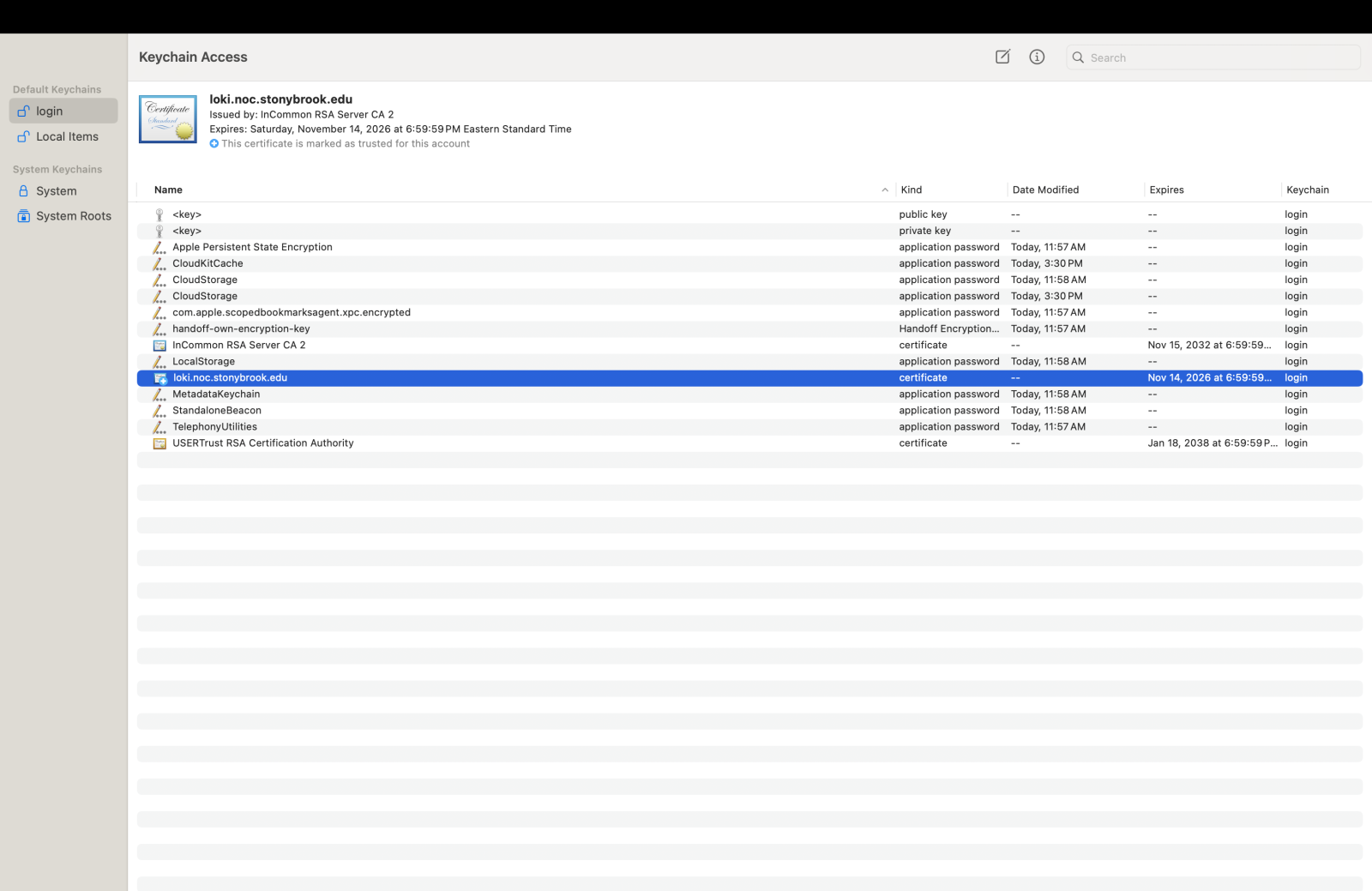Toggle sort direction arrow in Name column
Image resolution: width=1372 pixels, height=891 pixels.
pos(885,190)
